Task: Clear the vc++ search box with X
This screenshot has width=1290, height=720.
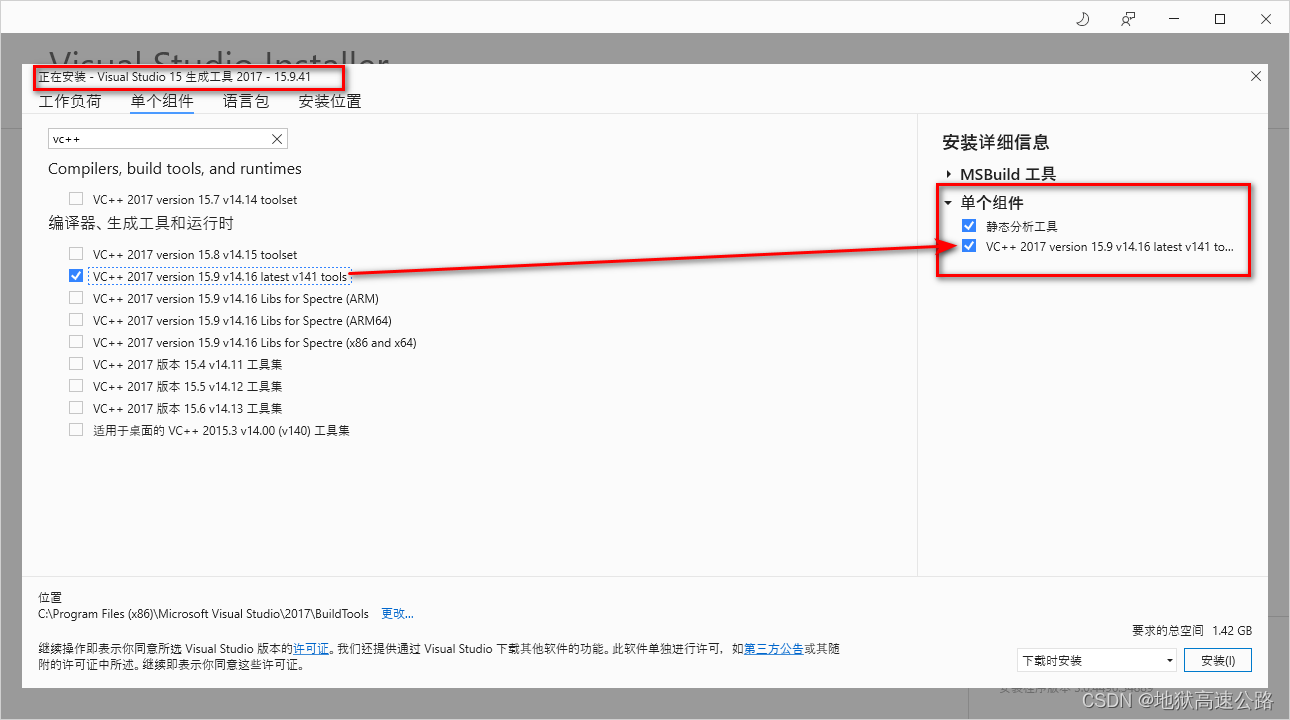Action: pos(278,139)
